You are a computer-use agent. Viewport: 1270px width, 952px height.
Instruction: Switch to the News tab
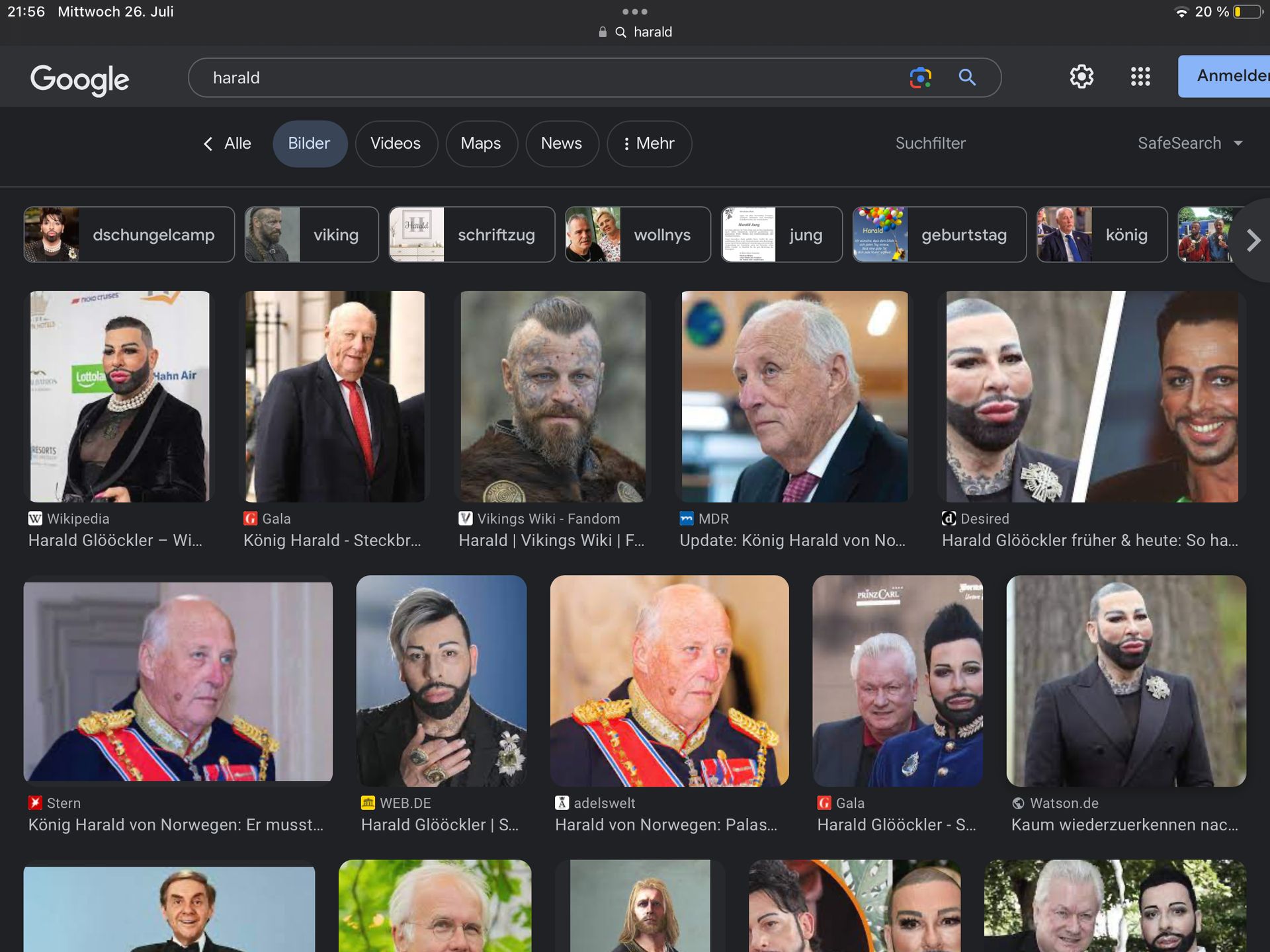point(561,143)
